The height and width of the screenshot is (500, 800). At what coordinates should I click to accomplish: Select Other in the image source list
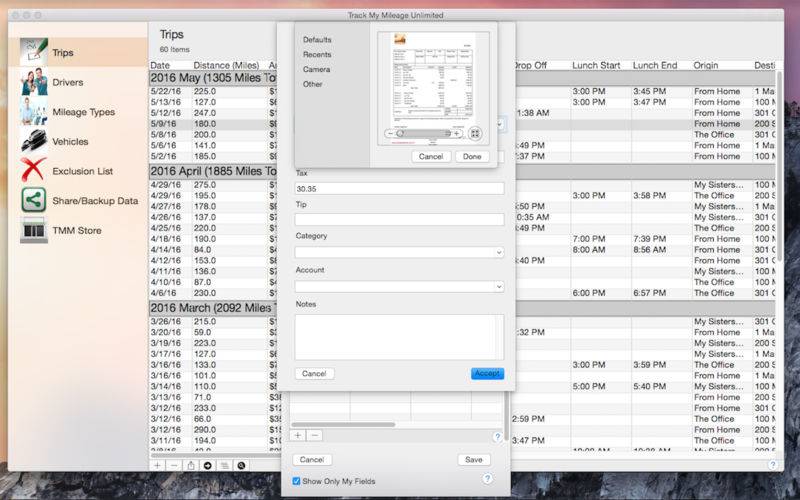point(313,84)
